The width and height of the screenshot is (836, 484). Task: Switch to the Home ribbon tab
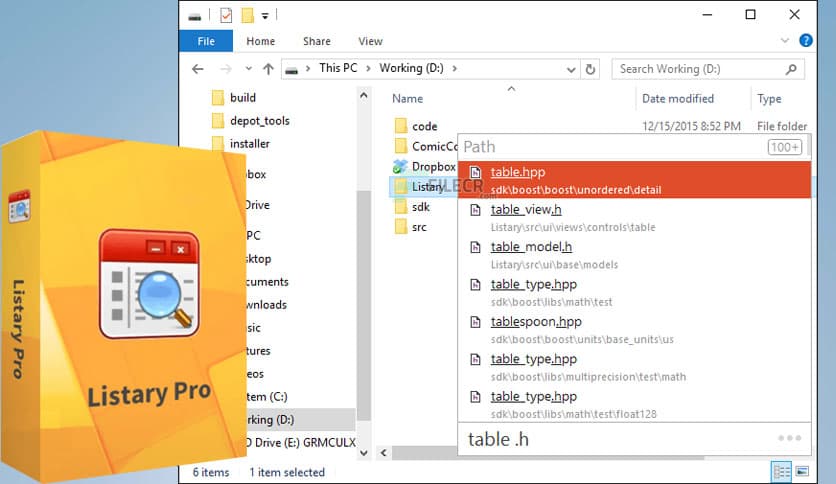click(x=261, y=41)
